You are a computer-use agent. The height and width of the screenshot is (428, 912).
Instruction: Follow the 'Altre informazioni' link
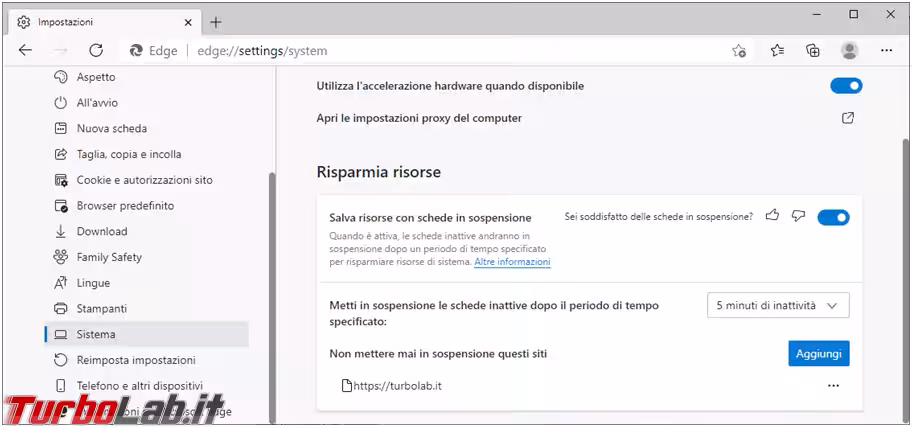coord(512,262)
